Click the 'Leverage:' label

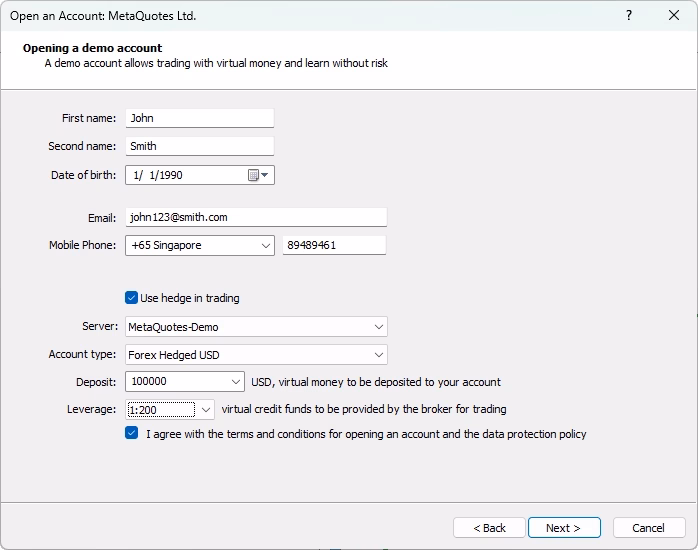[91, 409]
